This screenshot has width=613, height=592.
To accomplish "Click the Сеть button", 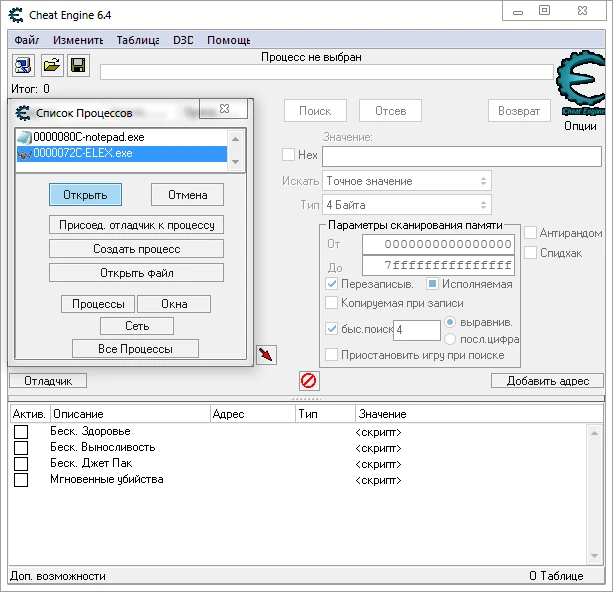I will click(x=137, y=326).
